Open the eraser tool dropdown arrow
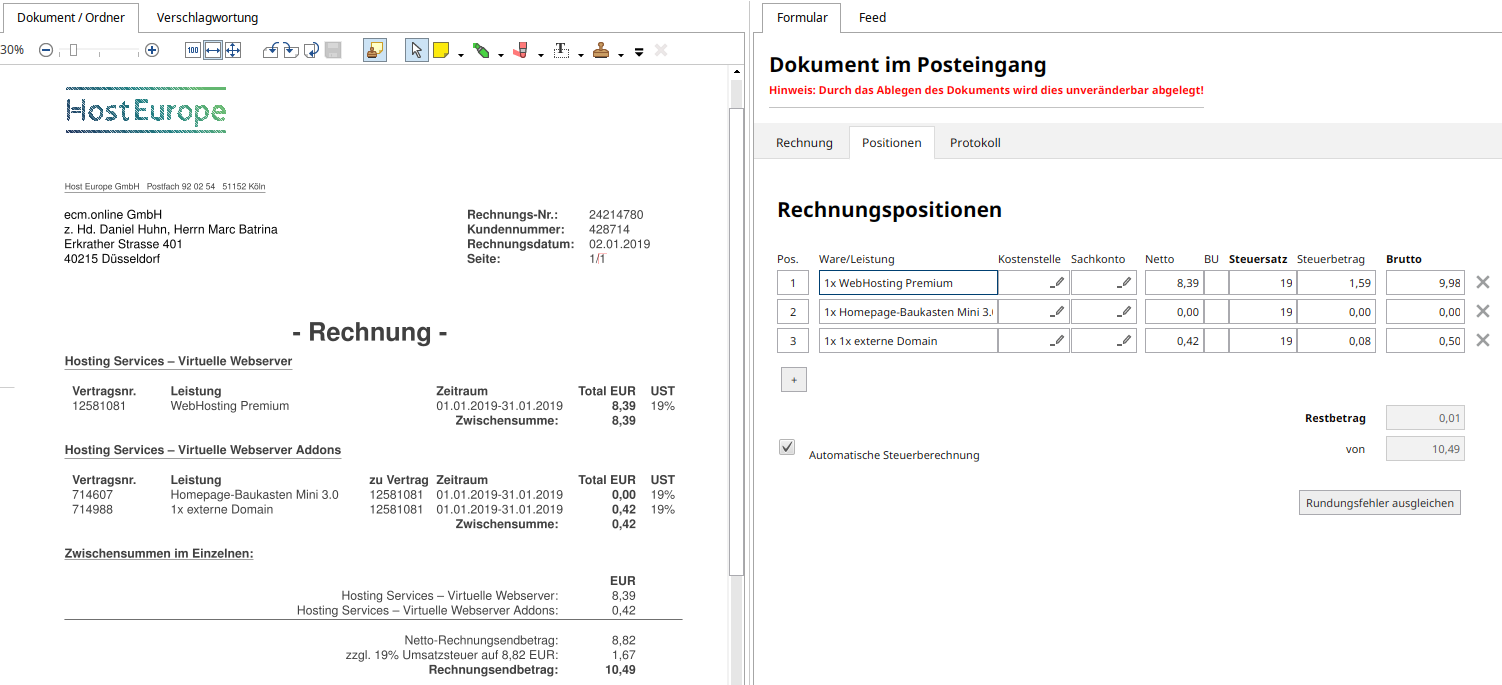This screenshot has width=1502, height=685. [x=541, y=54]
